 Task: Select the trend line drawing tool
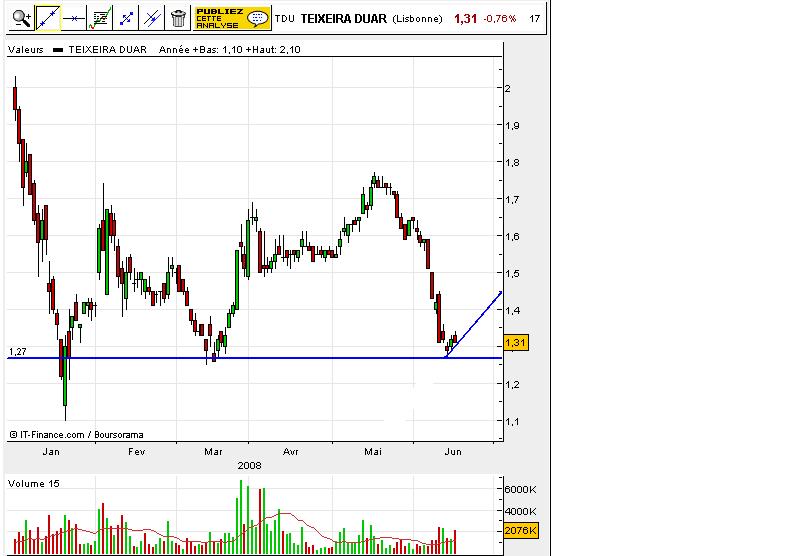48,19
